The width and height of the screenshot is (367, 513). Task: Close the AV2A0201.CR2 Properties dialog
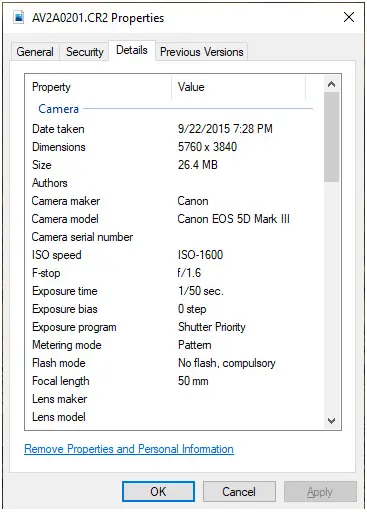(x=349, y=17)
